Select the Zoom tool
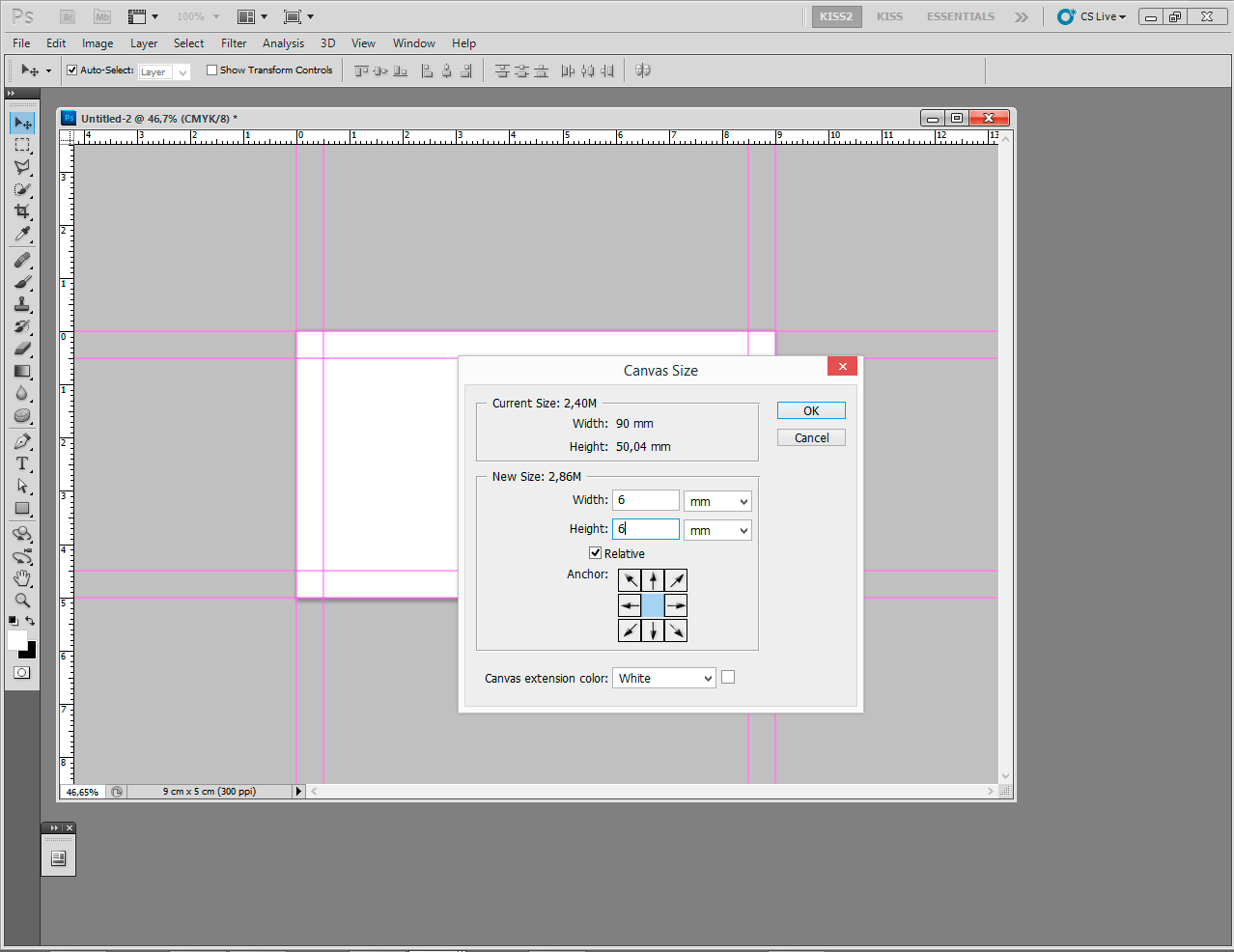Image resolution: width=1234 pixels, height=952 pixels. pyautogui.click(x=22, y=601)
